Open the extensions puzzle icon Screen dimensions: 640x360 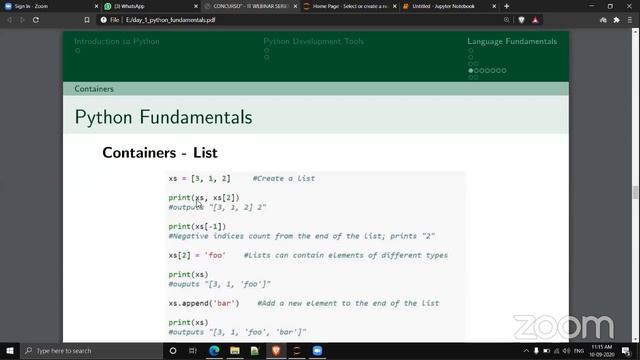pyautogui.click(x=616, y=20)
